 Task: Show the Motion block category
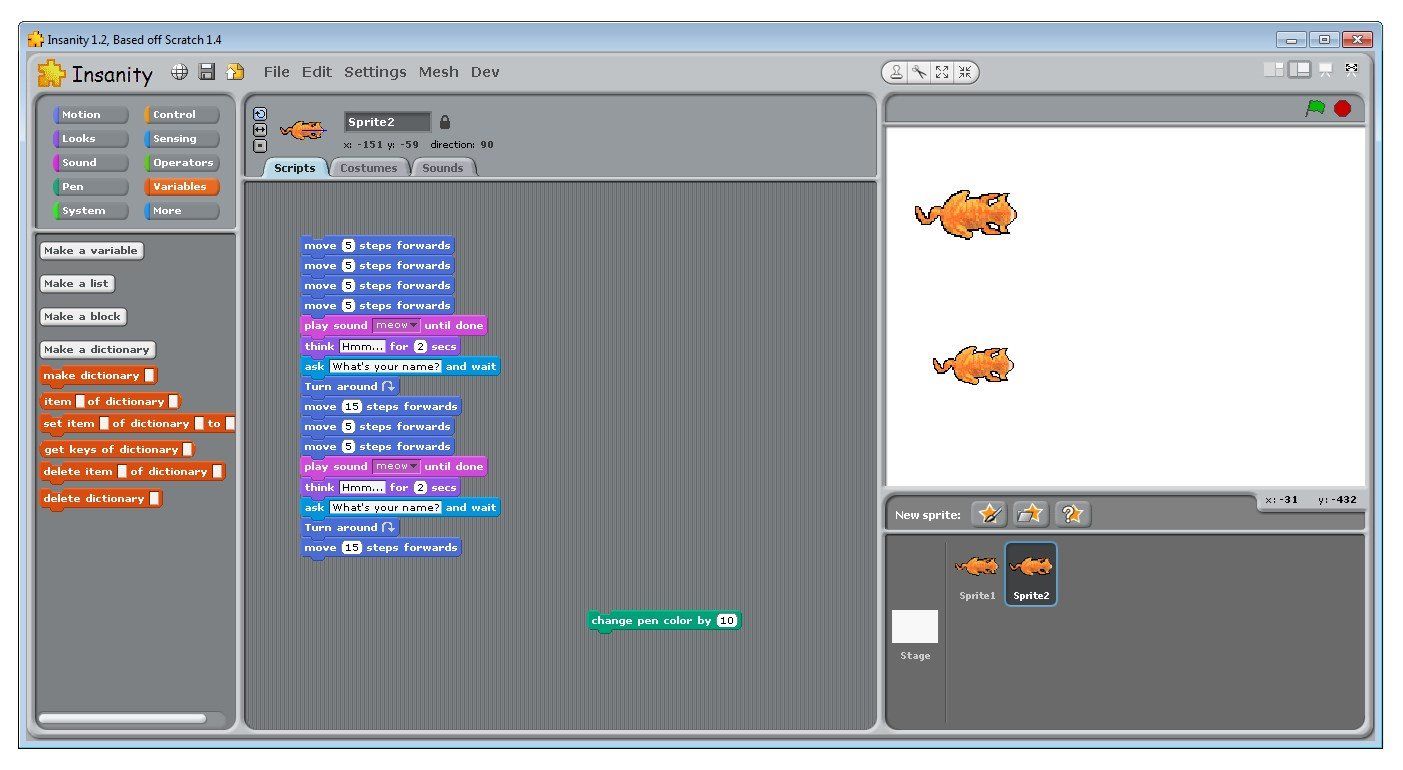click(x=91, y=115)
